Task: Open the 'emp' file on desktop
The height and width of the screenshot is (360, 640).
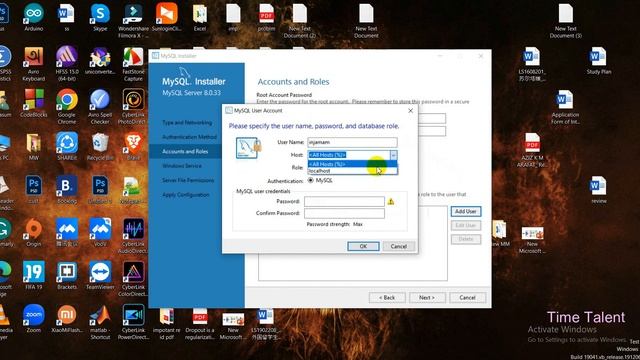Action: point(233,17)
